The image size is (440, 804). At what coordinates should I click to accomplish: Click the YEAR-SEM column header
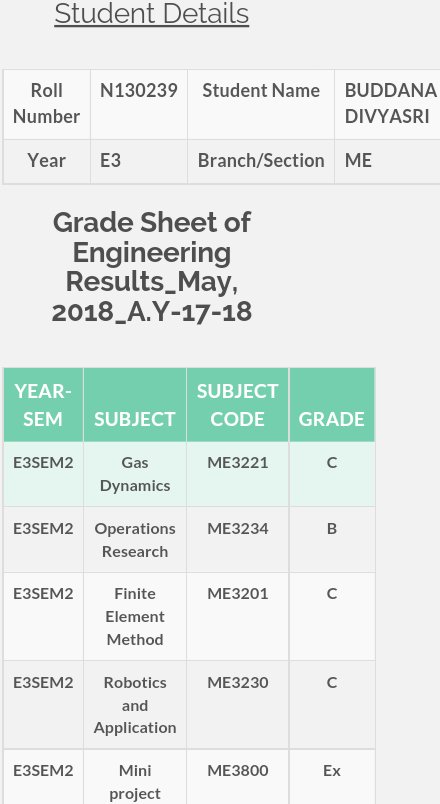[43, 405]
